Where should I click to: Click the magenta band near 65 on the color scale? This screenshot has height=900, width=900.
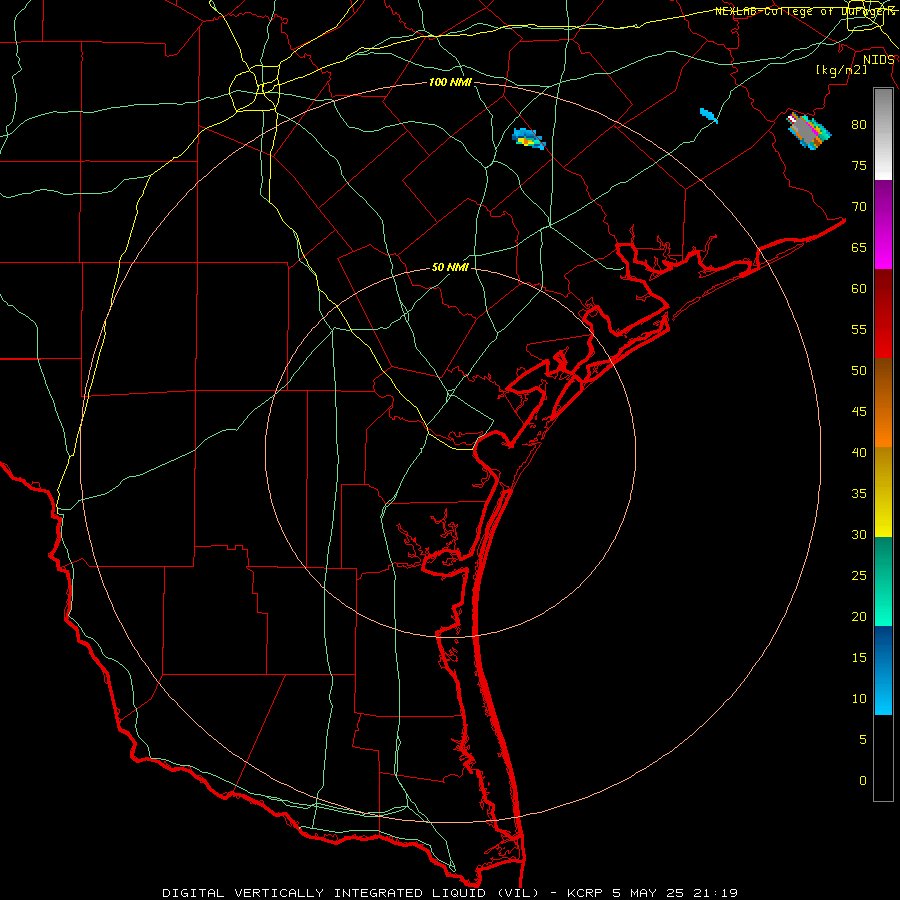click(883, 225)
